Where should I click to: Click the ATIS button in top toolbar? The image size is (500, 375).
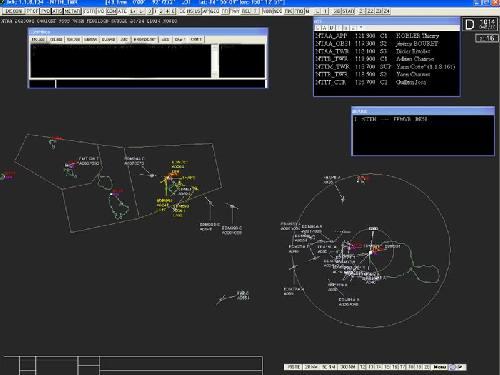(x=57, y=11)
